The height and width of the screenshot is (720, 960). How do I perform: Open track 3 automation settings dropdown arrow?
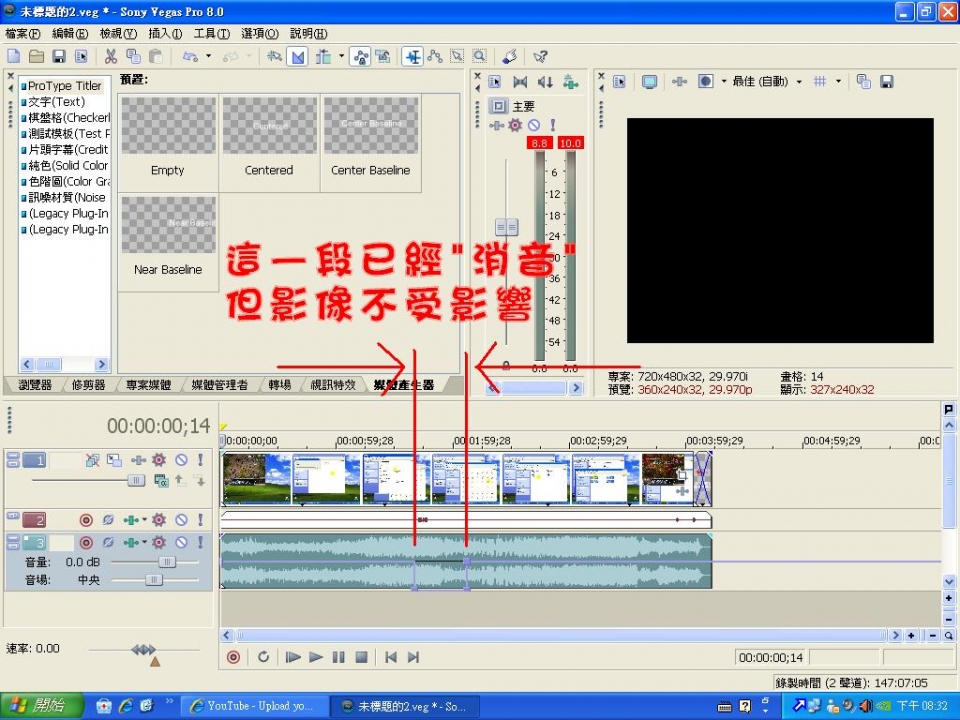[x=144, y=543]
